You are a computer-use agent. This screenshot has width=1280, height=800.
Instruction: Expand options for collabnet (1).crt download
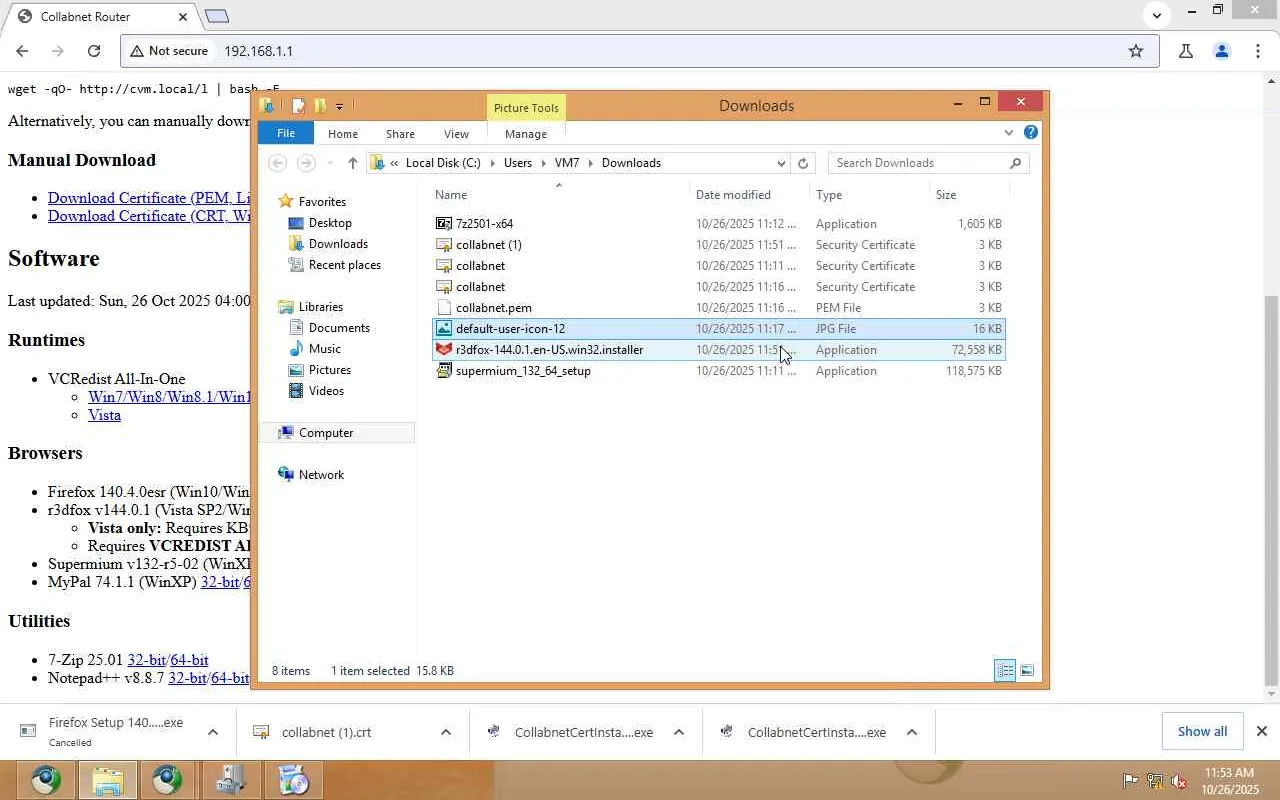coord(446,732)
